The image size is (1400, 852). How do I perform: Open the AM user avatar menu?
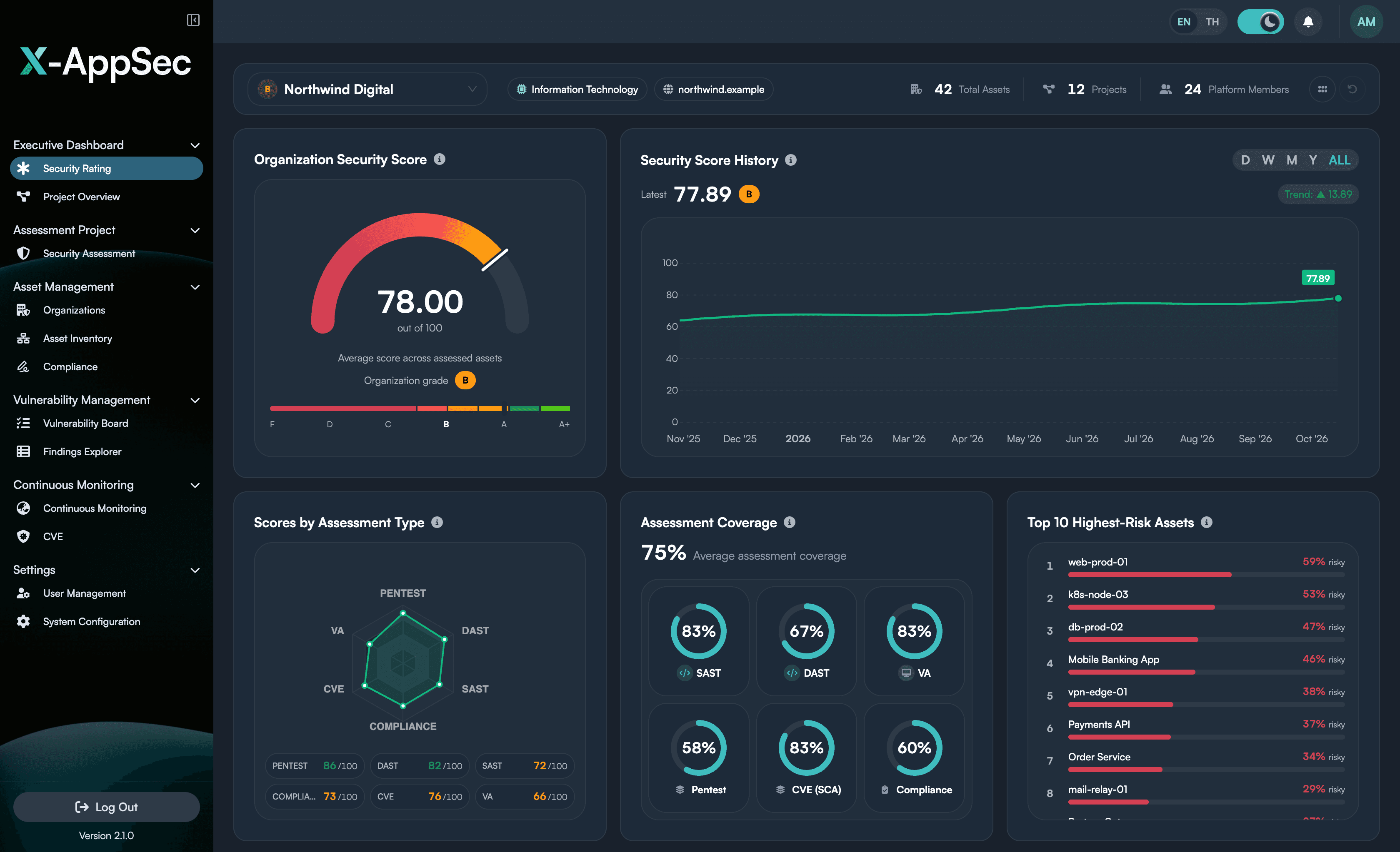click(x=1366, y=22)
